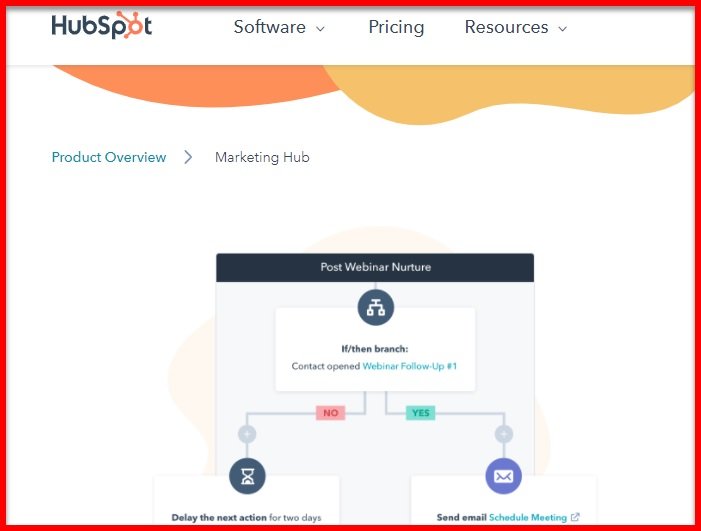Image resolution: width=701 pixels, height=531 pixels.
Task: Follow the Product Overview breadcrumb link
Action: pos(109,157)
